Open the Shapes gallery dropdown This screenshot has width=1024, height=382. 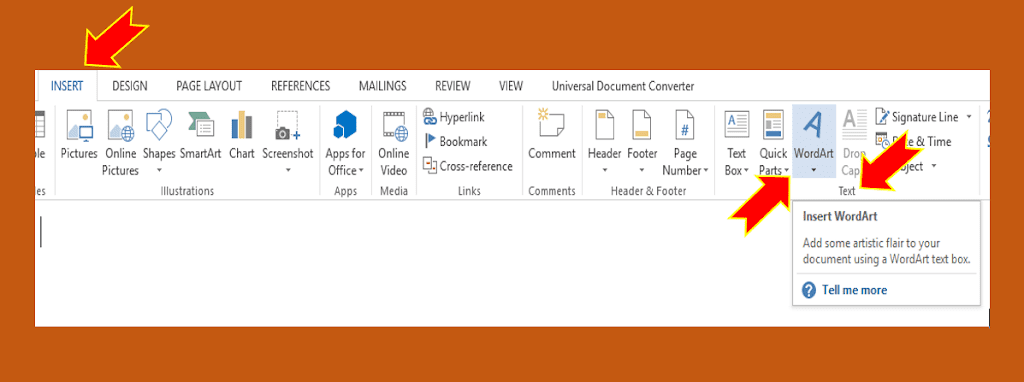tap(159, 170)
